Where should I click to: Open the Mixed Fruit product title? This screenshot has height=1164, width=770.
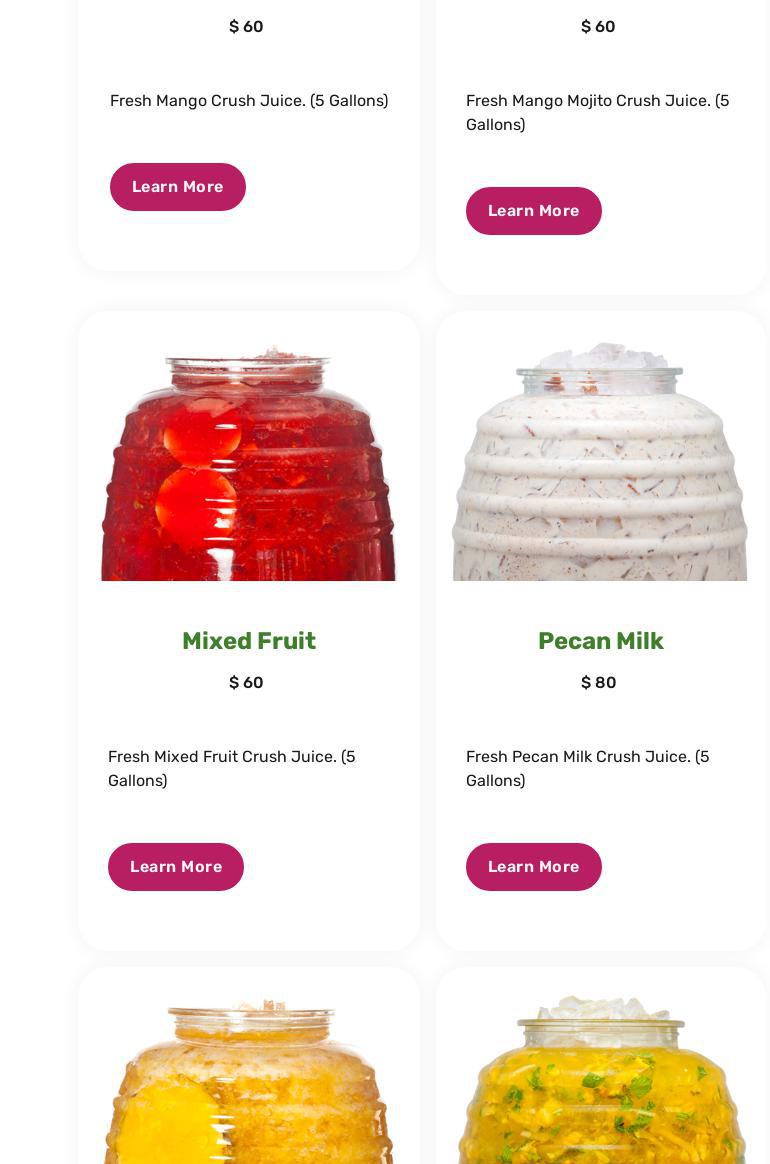(249, 641)
